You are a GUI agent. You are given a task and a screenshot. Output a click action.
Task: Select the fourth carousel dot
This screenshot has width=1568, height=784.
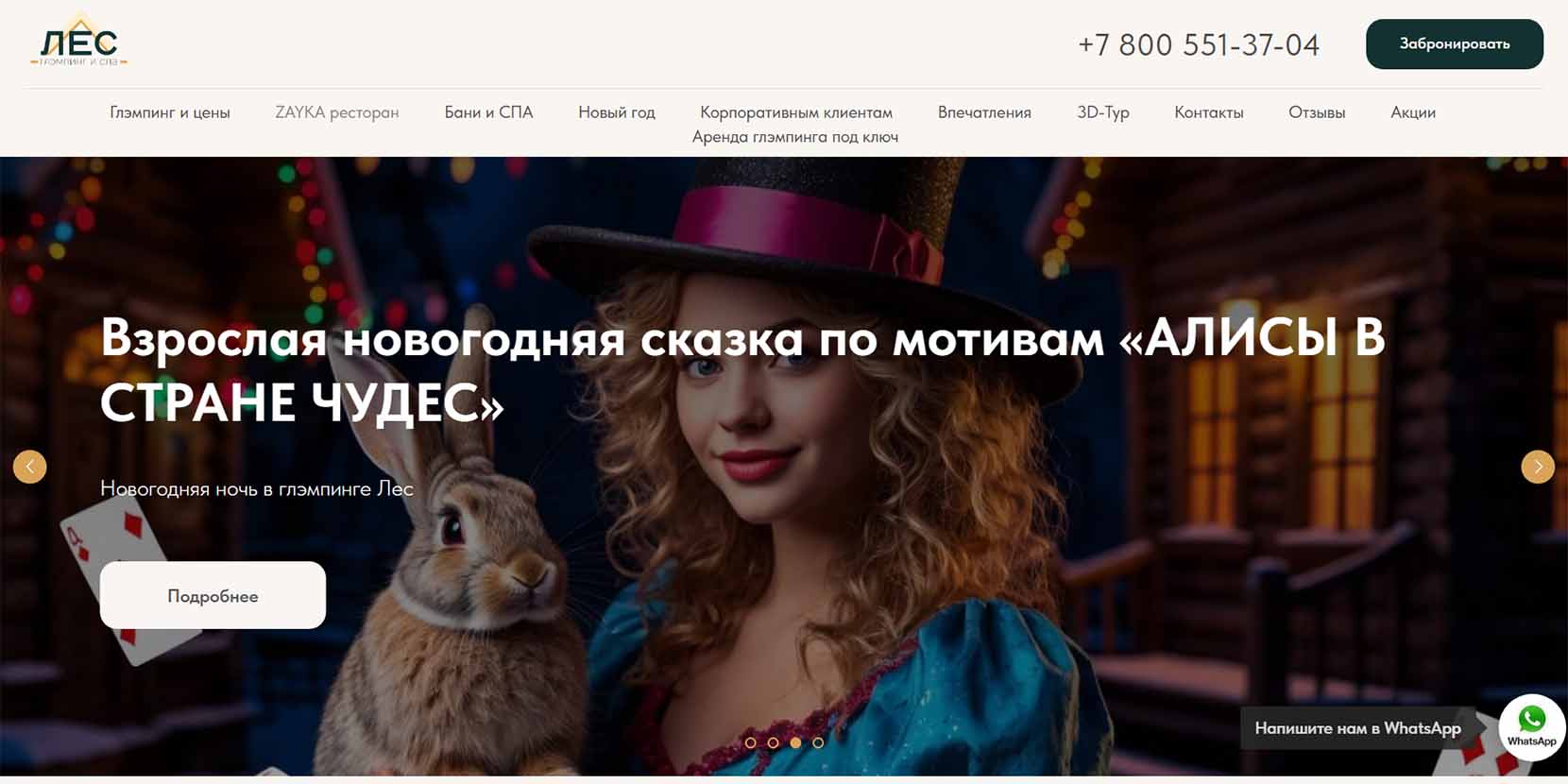pyautogui.click(x=819, y=742)
